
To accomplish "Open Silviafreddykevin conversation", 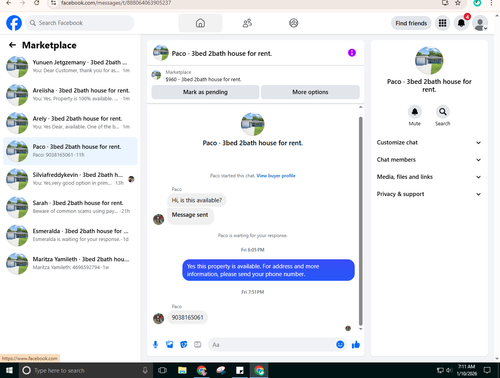I will [70, 179].
